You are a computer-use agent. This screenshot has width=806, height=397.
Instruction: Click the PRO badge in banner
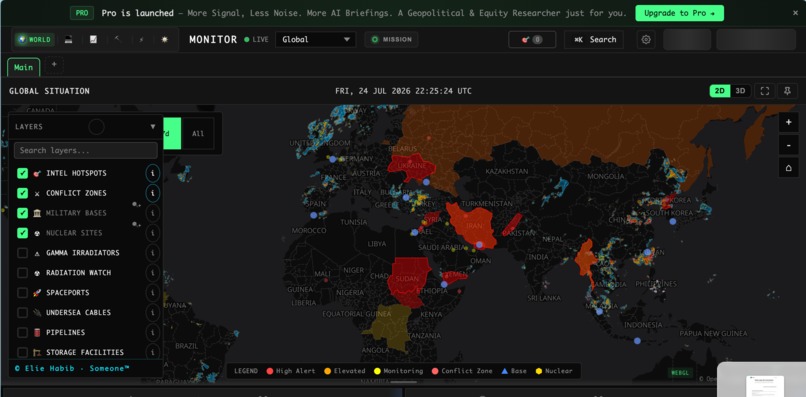tap(82, 13)
